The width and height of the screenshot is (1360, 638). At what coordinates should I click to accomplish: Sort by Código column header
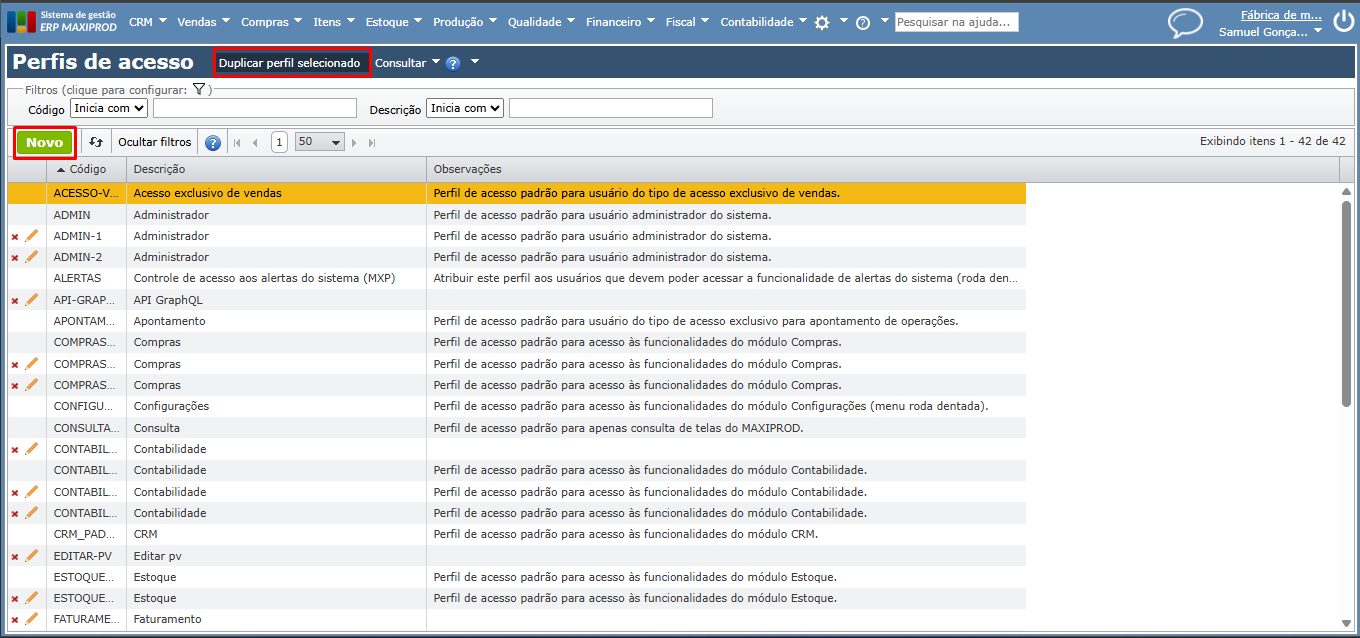pyautogui.click(x=87, y=169)
